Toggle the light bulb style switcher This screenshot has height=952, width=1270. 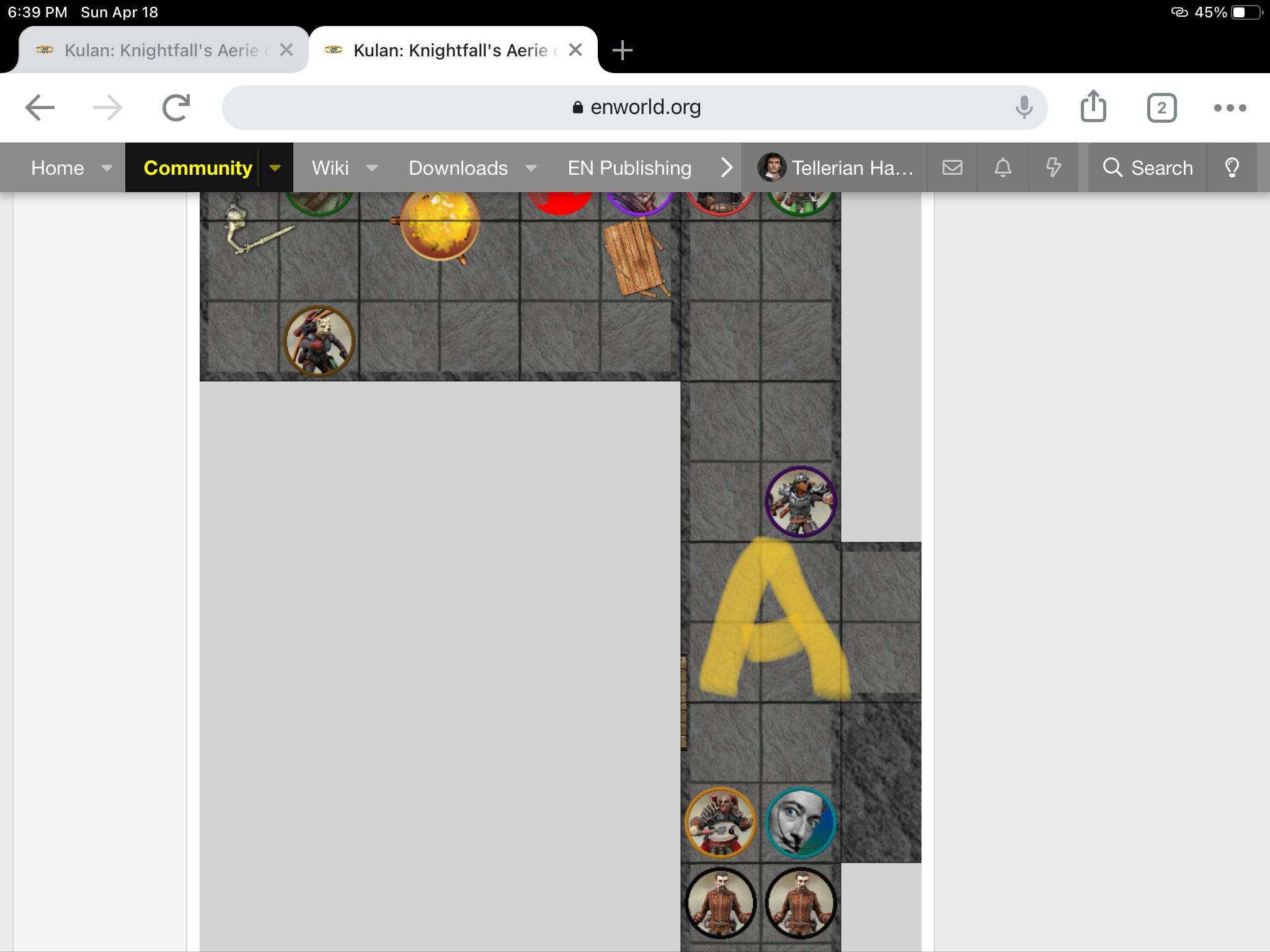click(x=1232, y=167)
